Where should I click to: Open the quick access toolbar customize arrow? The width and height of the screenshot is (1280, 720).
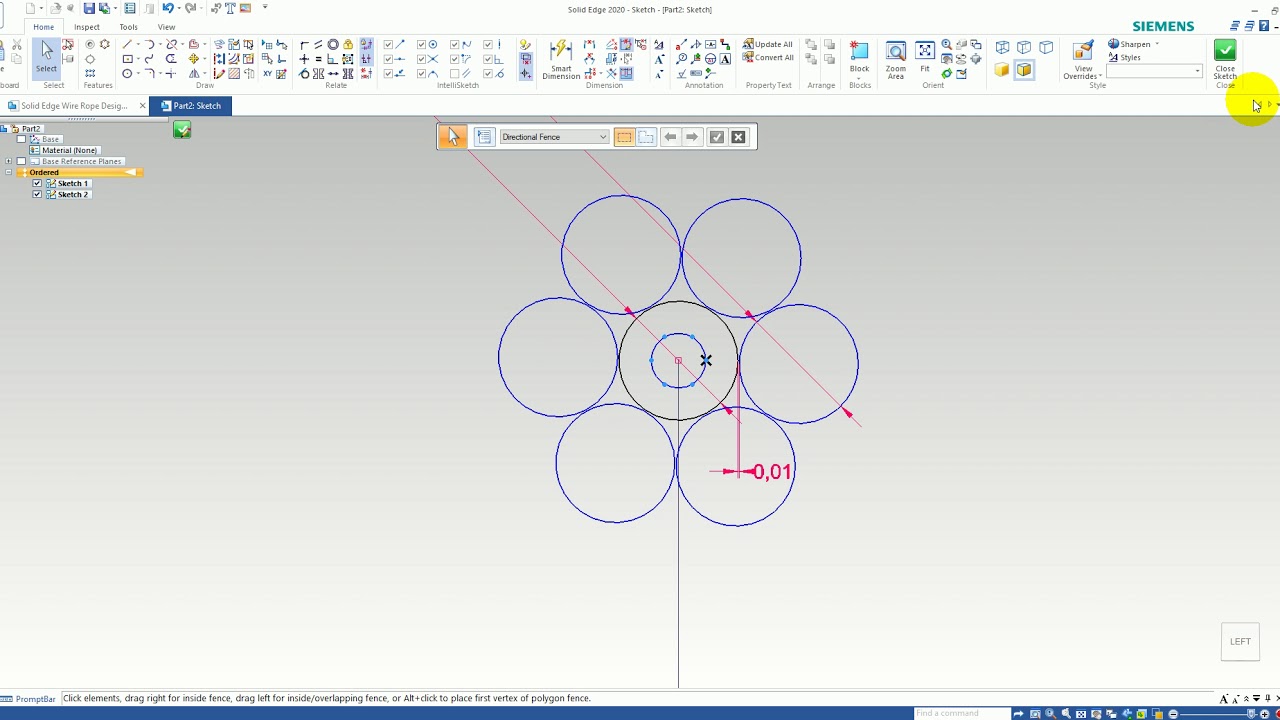pos(265,8)
